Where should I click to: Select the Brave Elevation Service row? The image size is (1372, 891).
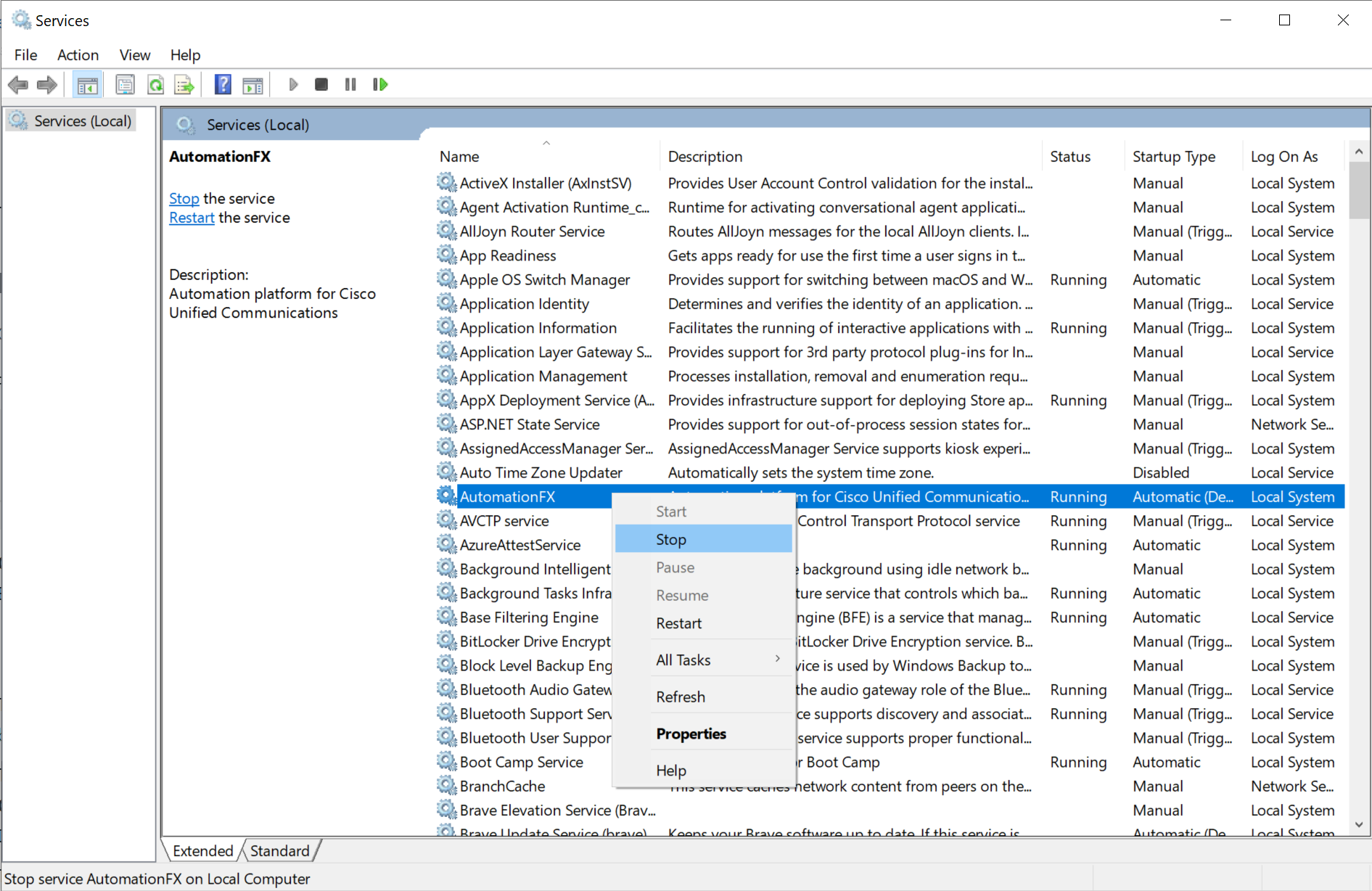(x=890, y=810)
